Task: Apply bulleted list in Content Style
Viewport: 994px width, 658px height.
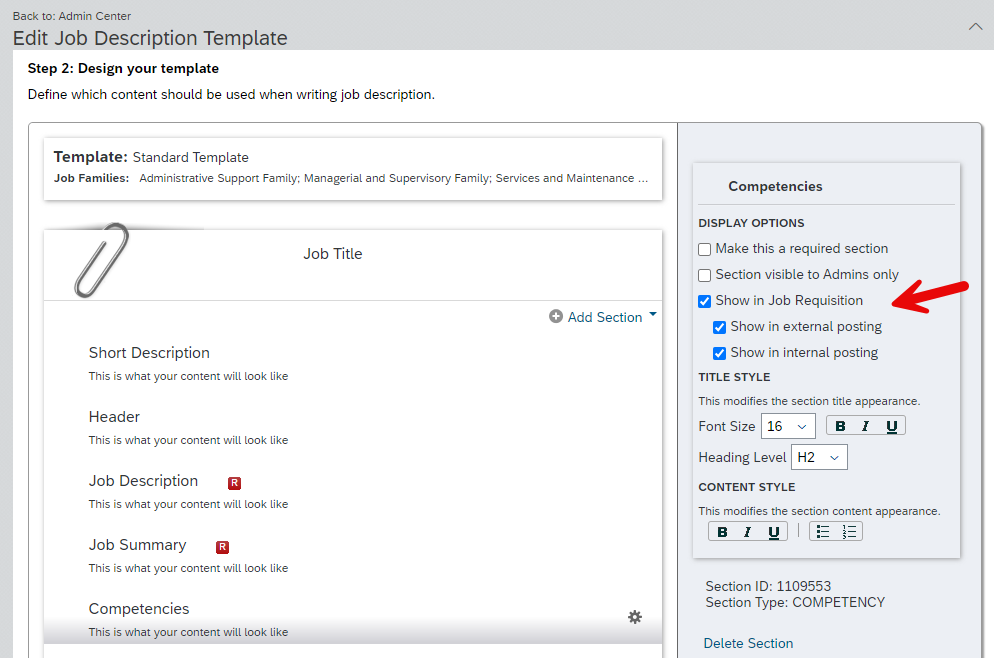Action: coord(823,532)
